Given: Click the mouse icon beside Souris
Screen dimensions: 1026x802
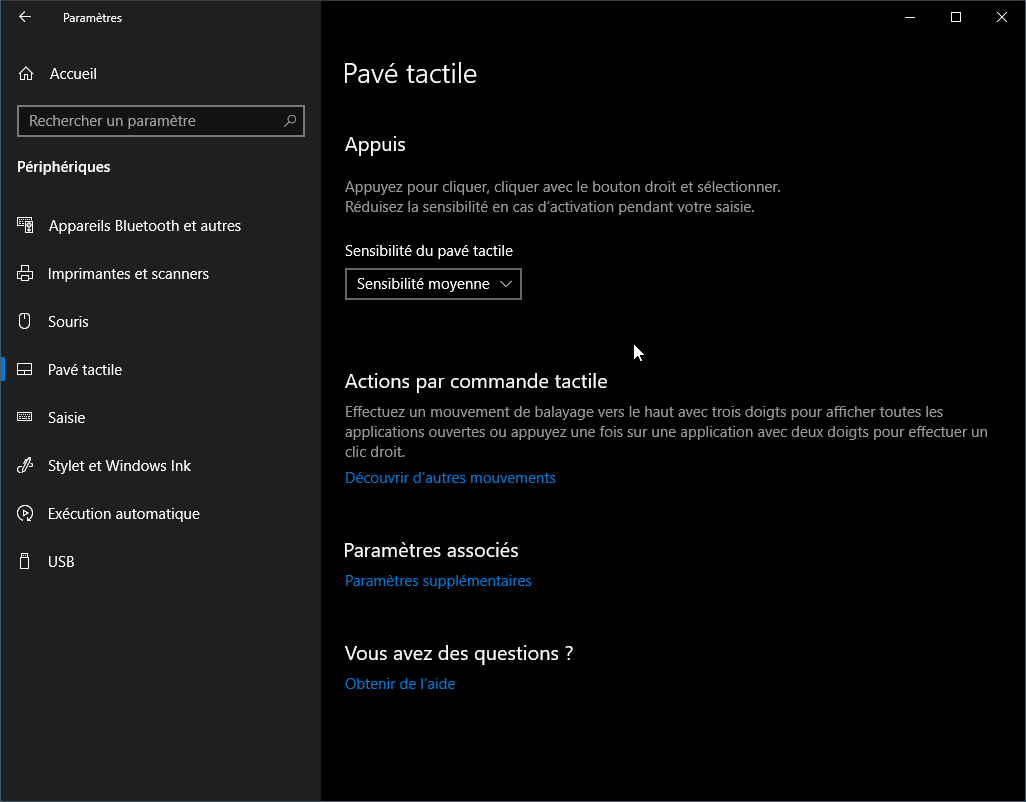Looking at the screenshot, I should click(26, 322).
